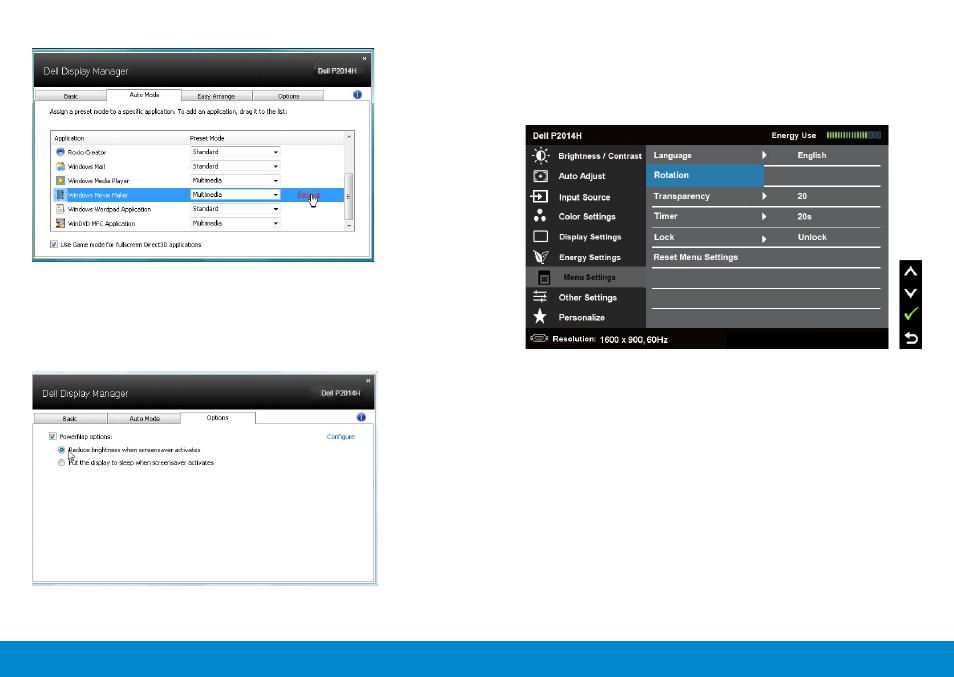Open Options tab in the upper window

pyautogui.click(x=288, y=96)
